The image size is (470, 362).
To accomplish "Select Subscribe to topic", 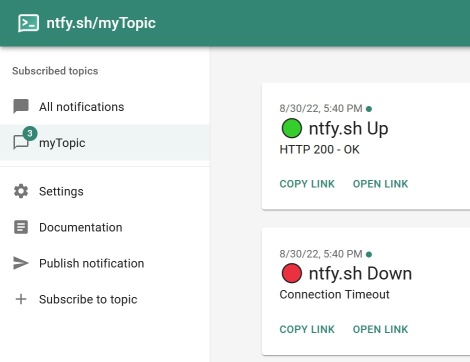I will (105, 299).
